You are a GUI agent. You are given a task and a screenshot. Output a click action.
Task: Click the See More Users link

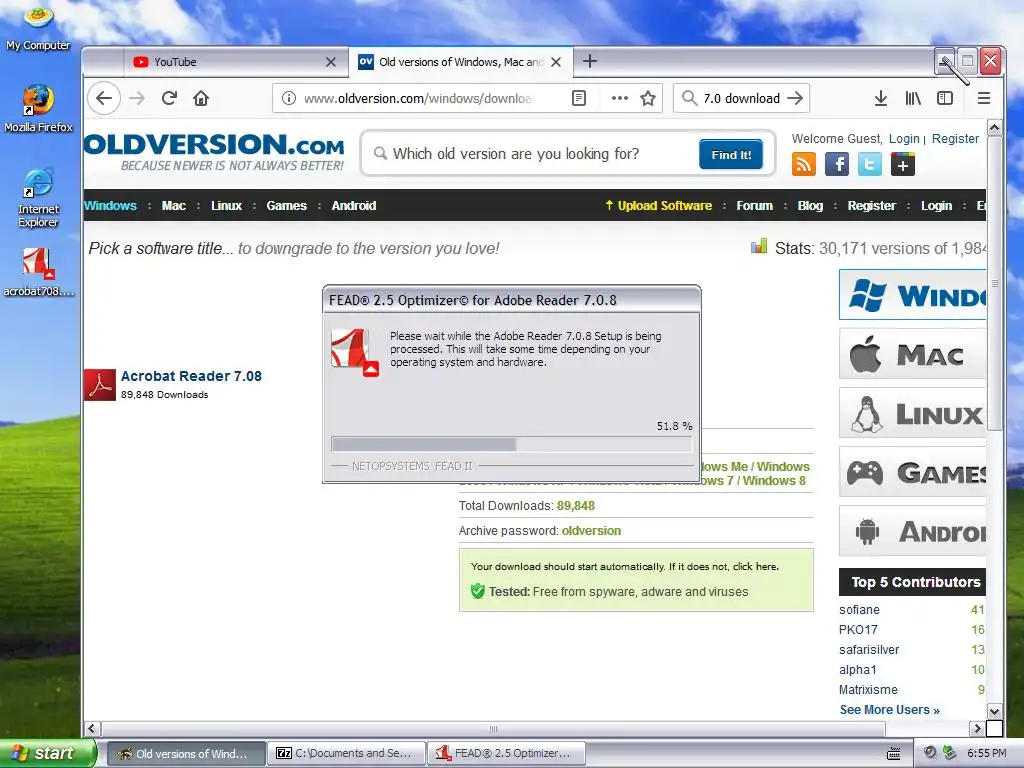tap(889, 710)
